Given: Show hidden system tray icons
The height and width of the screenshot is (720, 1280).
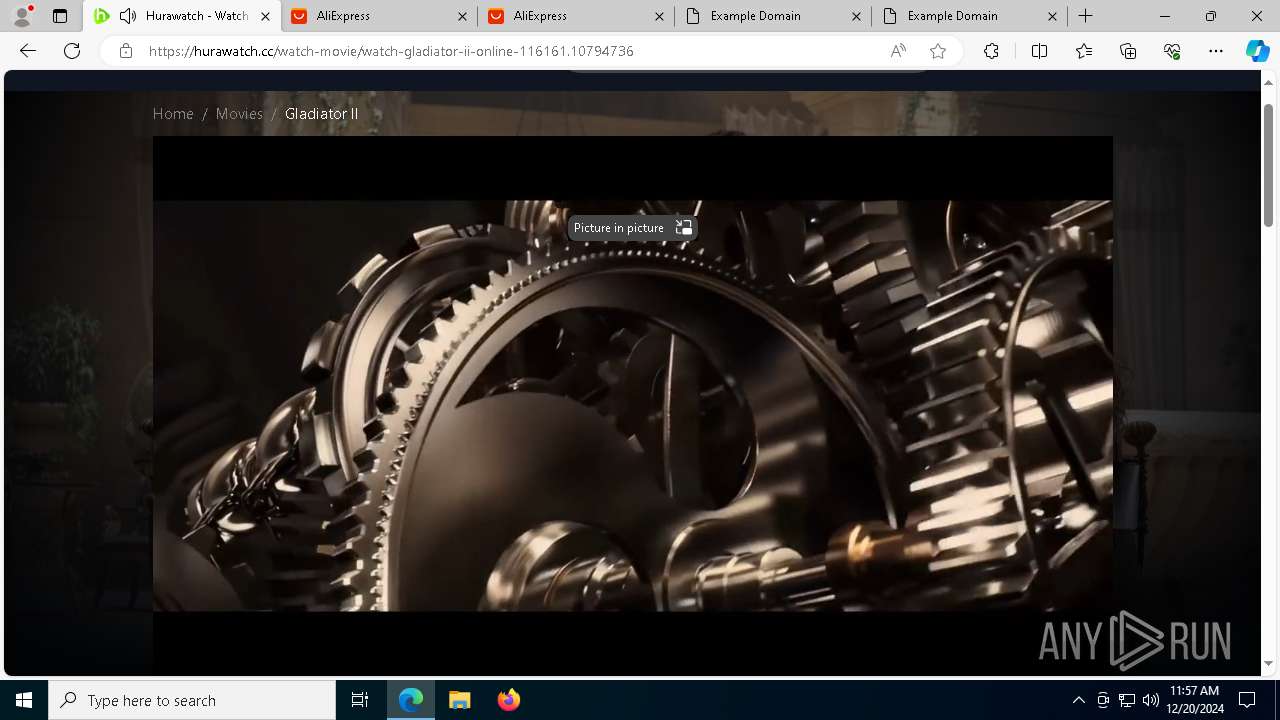Looking at the screenshot, I should pos(1078,700).
